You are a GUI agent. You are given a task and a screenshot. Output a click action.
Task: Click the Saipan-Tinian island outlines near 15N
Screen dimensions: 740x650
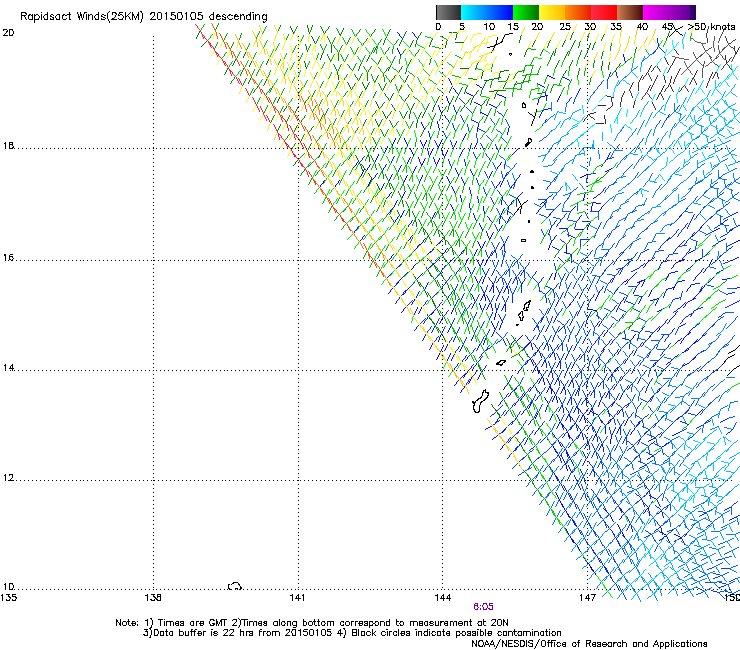click(524, 312)
